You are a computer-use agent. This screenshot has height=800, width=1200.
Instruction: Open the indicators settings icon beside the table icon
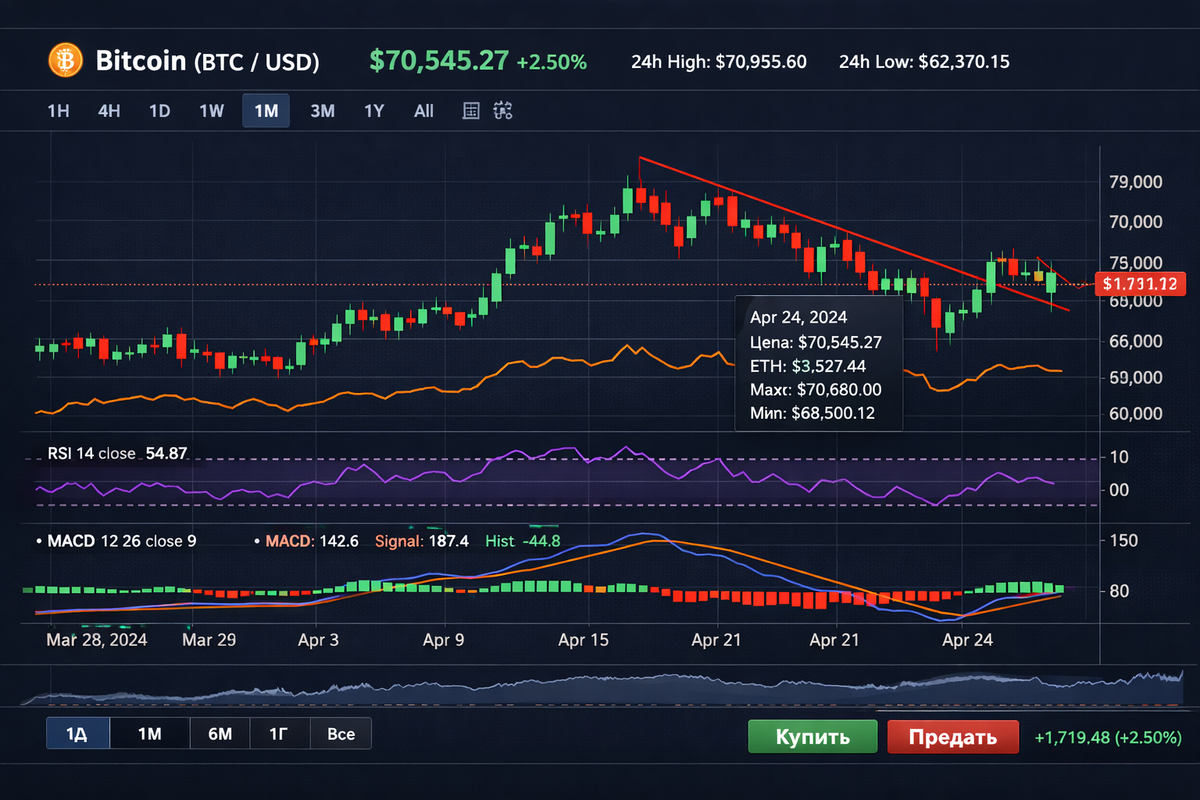pyautogui.click(x=503, y=111)
